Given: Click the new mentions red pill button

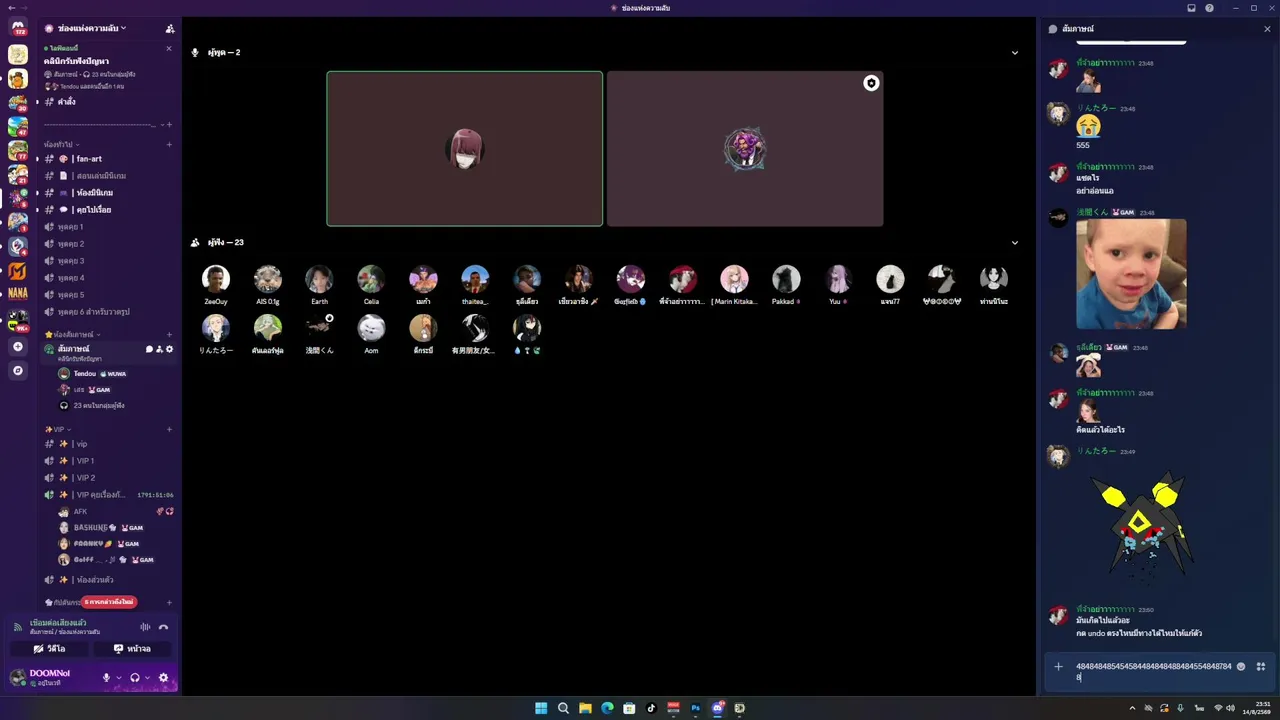Looking at the screenshot, I should click(x=109, y=602).
